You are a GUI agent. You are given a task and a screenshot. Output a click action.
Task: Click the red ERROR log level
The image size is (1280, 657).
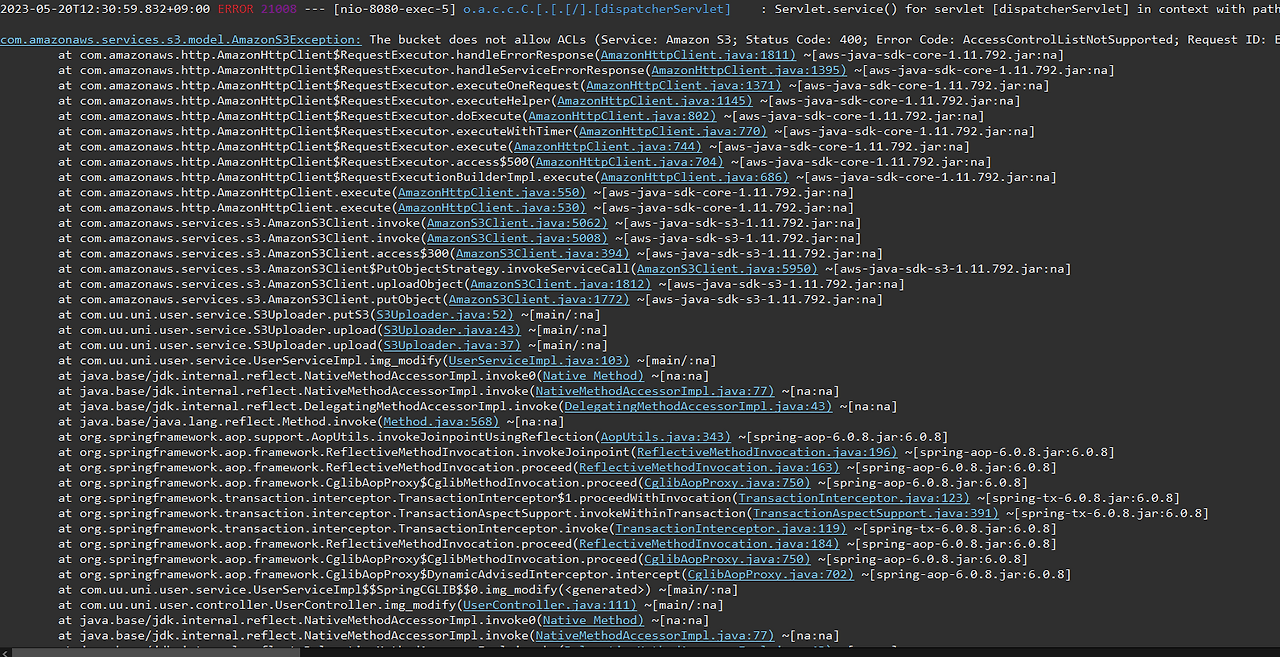pyautogui.click(x=236, y=9)
